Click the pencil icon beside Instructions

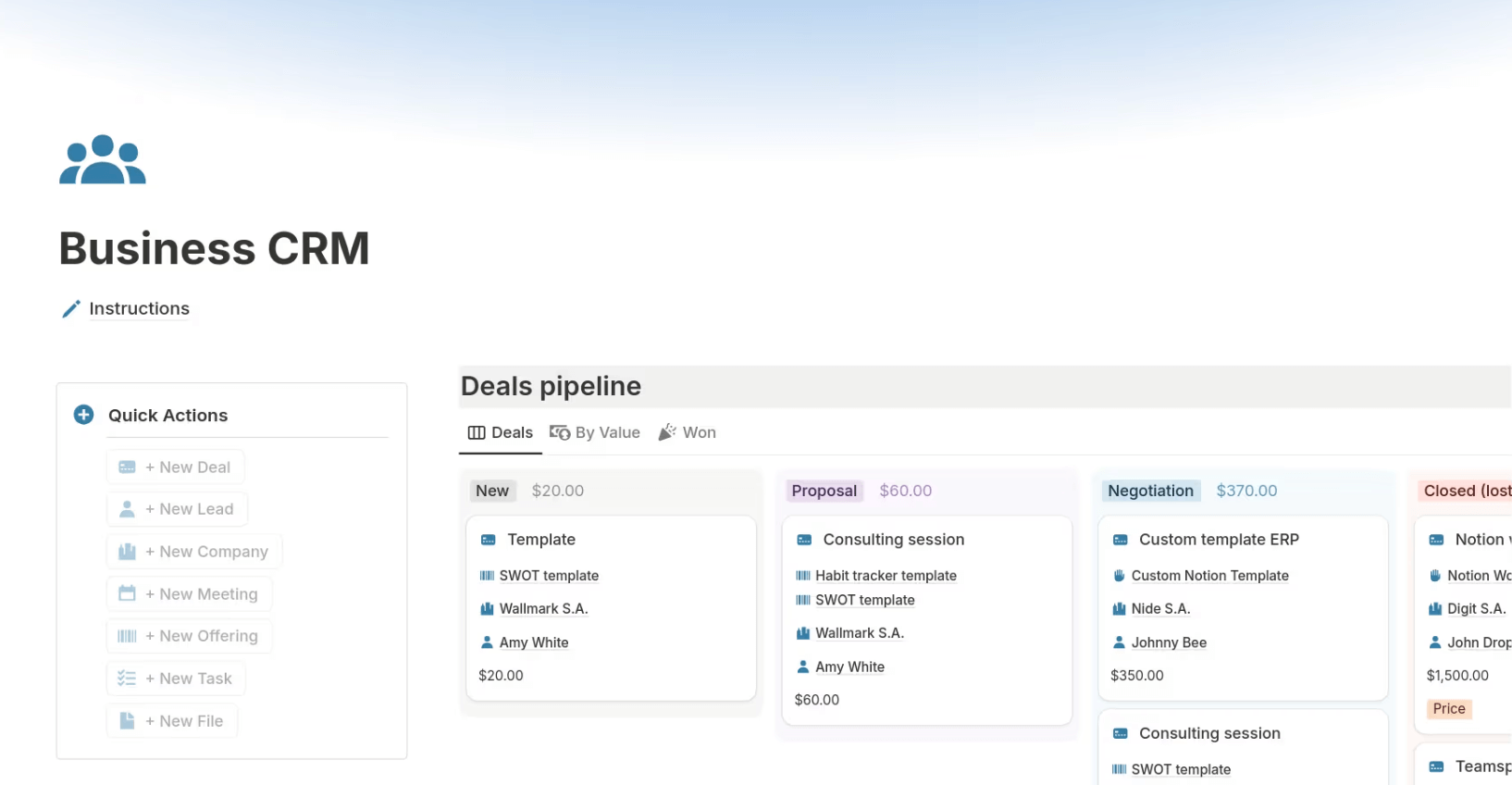pos(71,309)
